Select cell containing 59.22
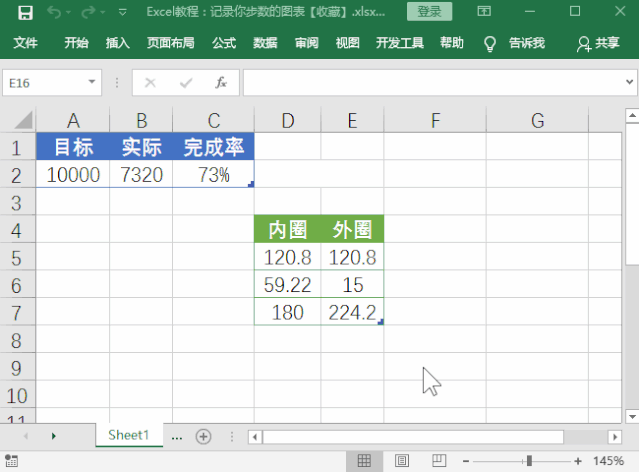The width and height of the screenshot is (639, 472). click(x=288, y=285)
